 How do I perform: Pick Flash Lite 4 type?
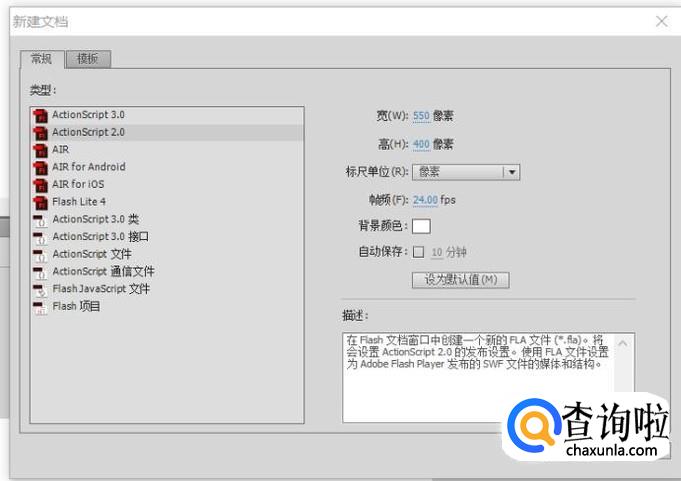pyautogui.click(x=167, y=202)
